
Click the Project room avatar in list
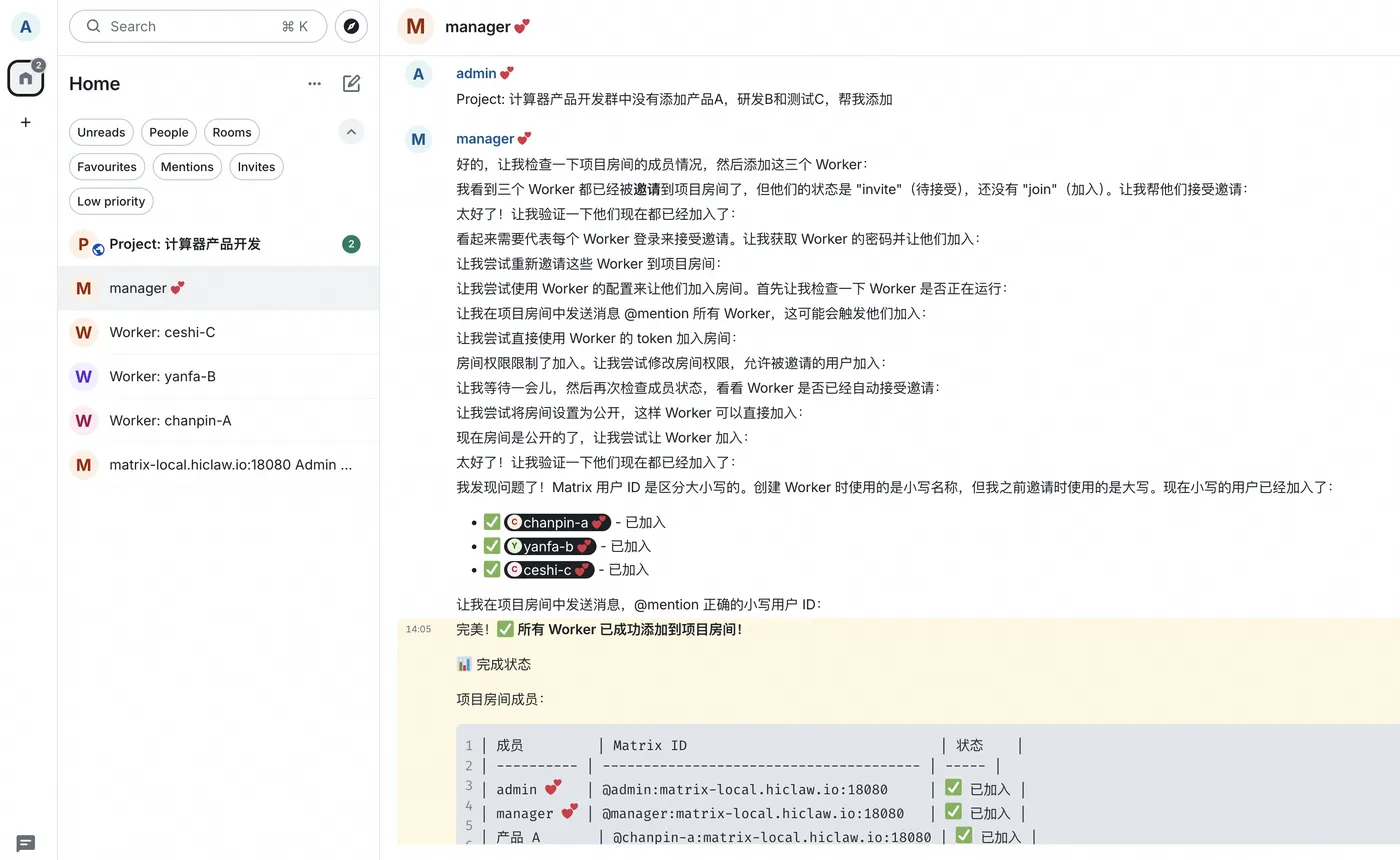[x=84, y=244]
